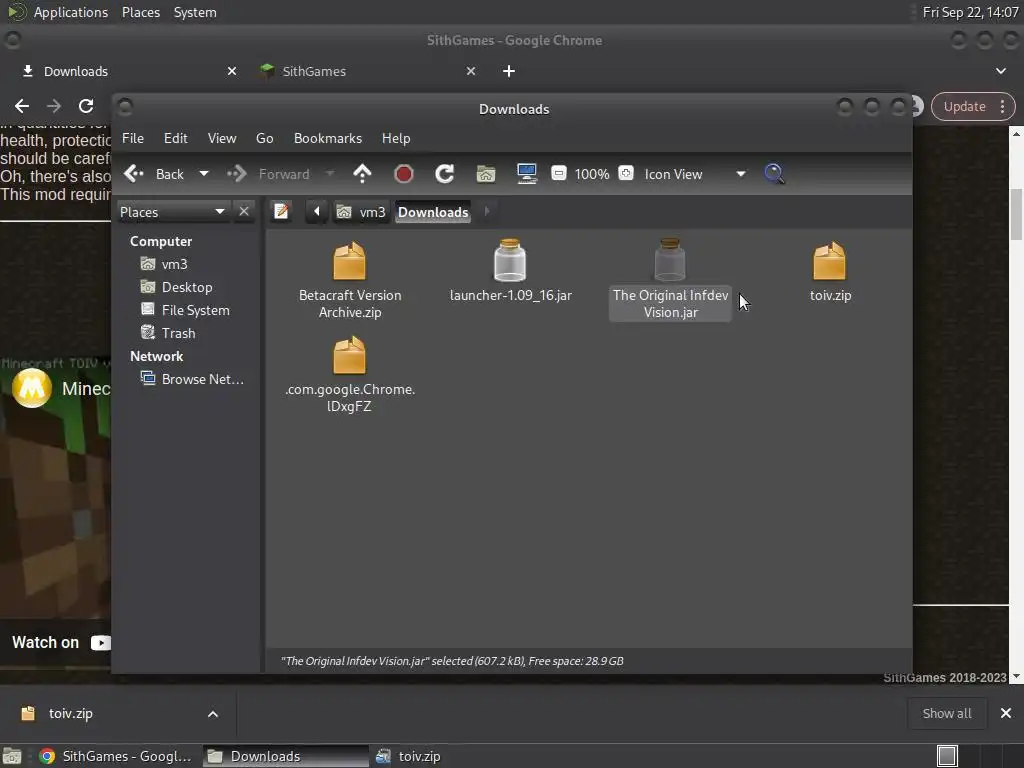Toggle the edit location pencil icon
Viewport: 1024px width, 768px height.
pyautogui.click(x=281, y=212)
